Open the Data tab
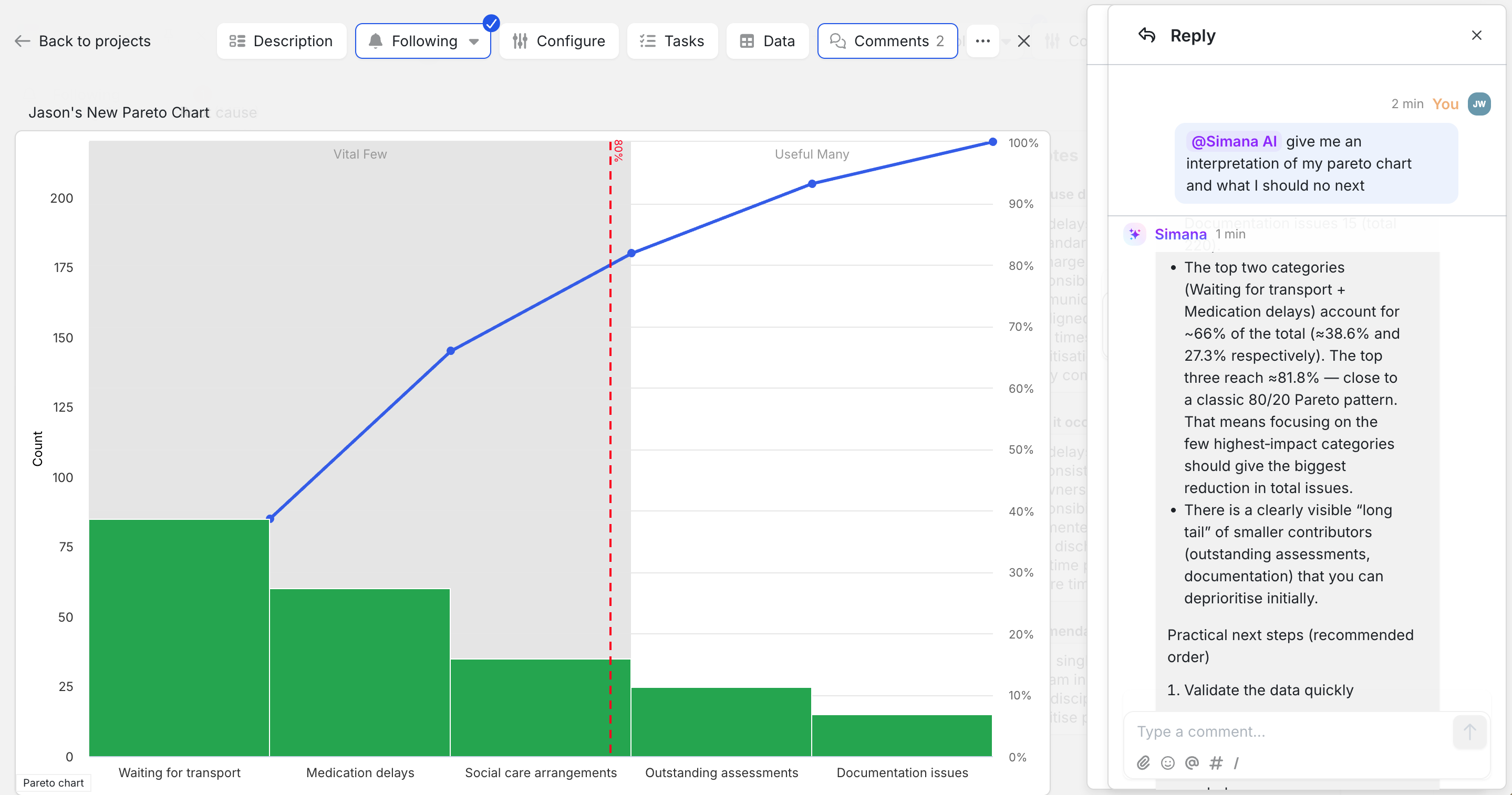Screen dimensions: 1512x795 (768, 41)
